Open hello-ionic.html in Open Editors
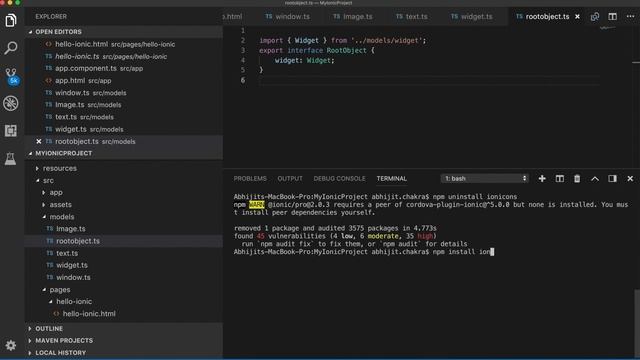 [x=124, y=44]
